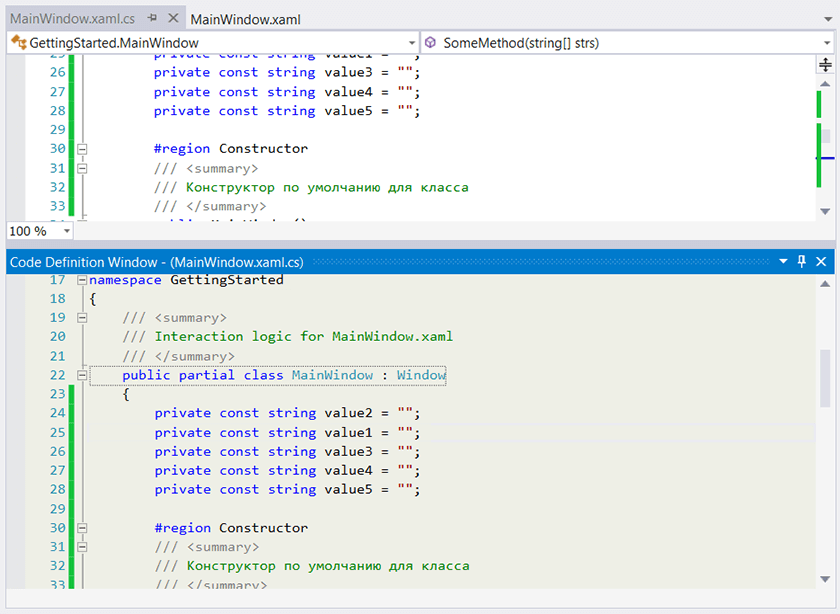This screenshot has width=840, height=614.
Task: Open the 100 % zoom dropdown
Action: (66, 231)
